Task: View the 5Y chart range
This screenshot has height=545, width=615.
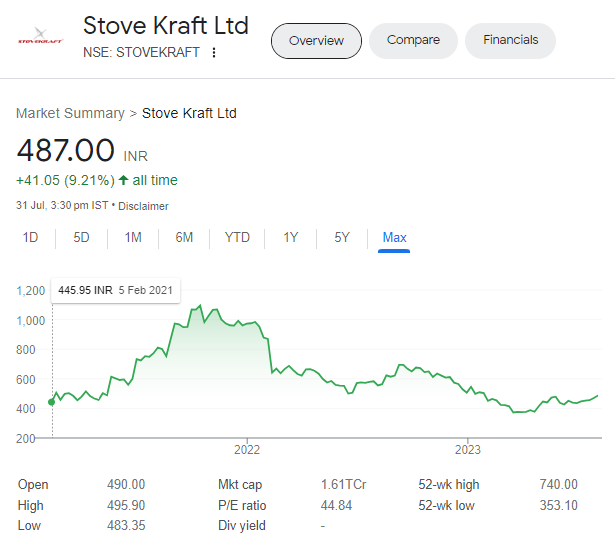Action: point(342,238)
